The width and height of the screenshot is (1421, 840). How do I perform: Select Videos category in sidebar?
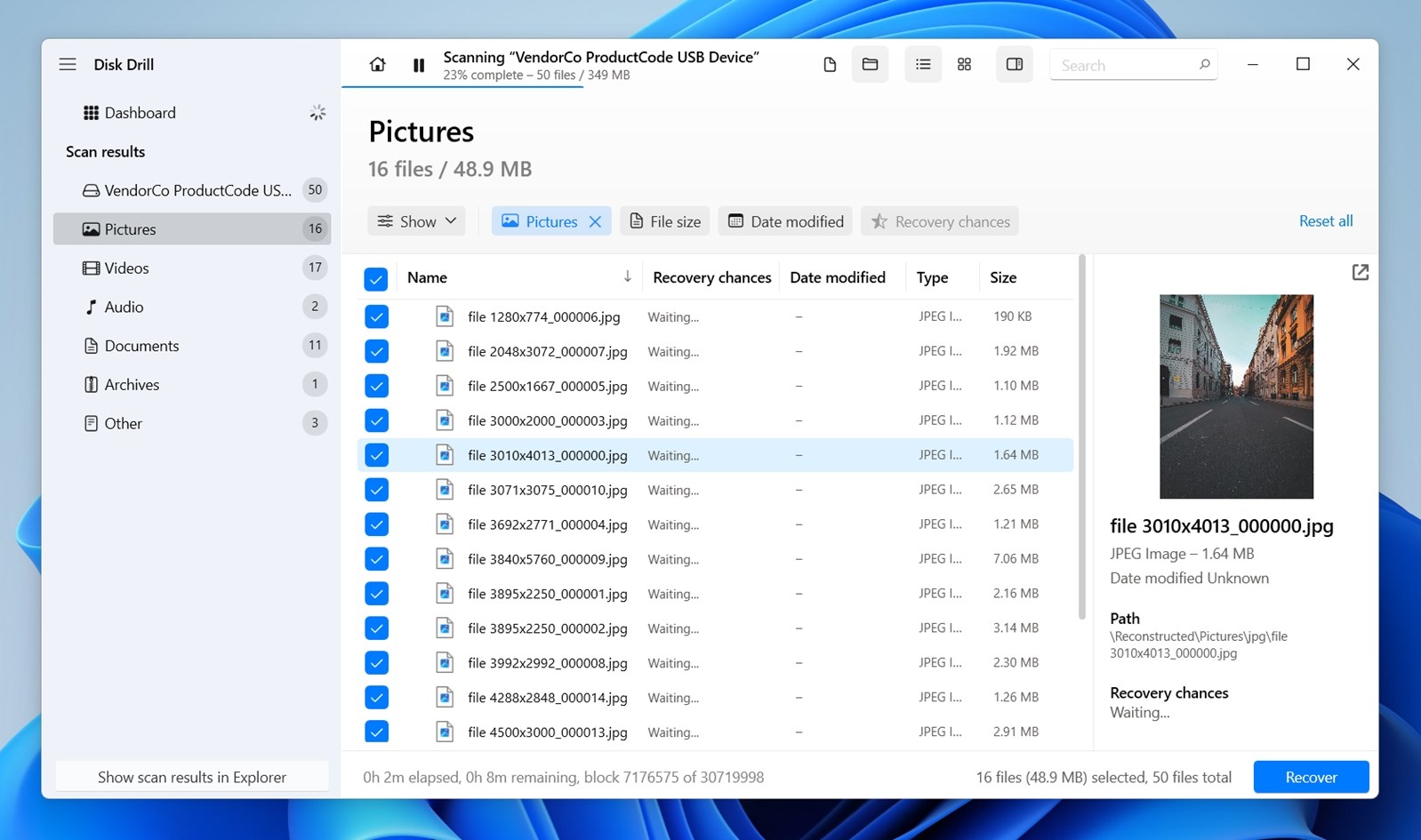click(192, 268)
